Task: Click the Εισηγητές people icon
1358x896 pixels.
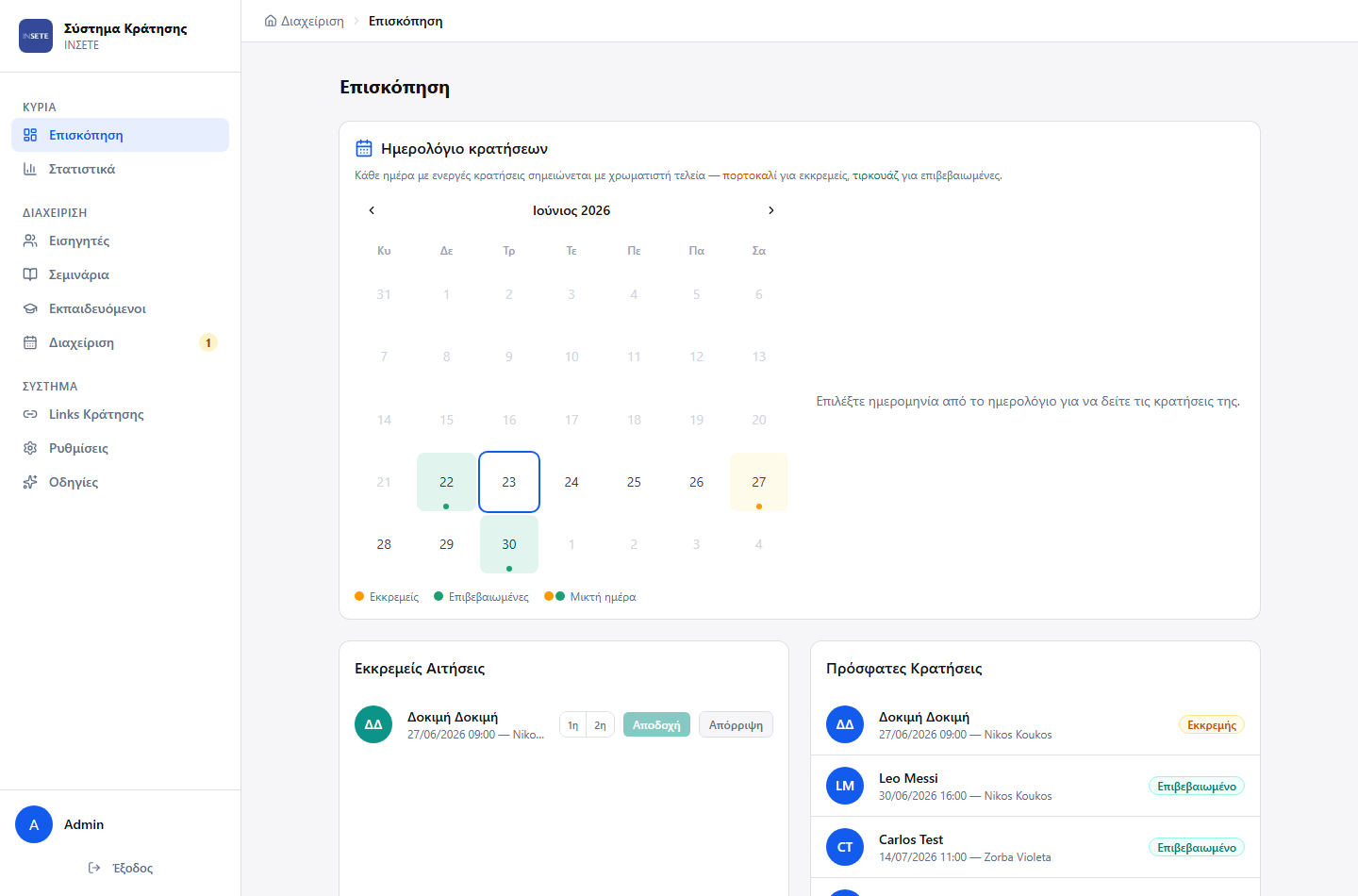Action: [x=30, y=241]
